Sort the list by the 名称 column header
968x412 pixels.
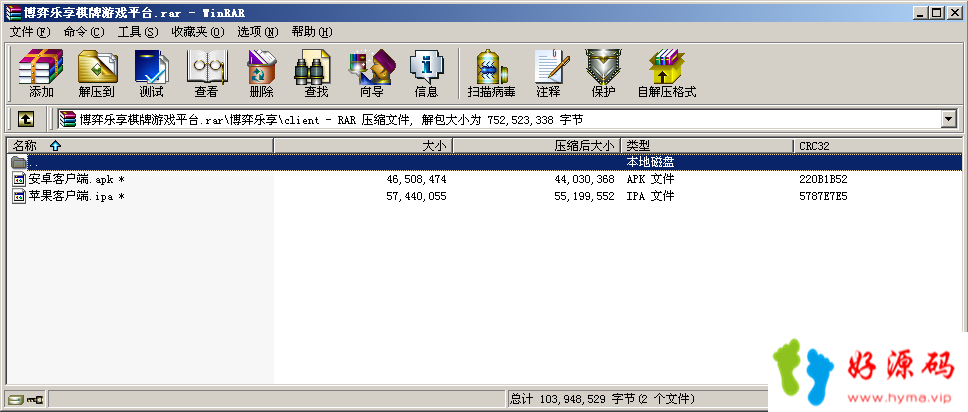pos(140,146)
